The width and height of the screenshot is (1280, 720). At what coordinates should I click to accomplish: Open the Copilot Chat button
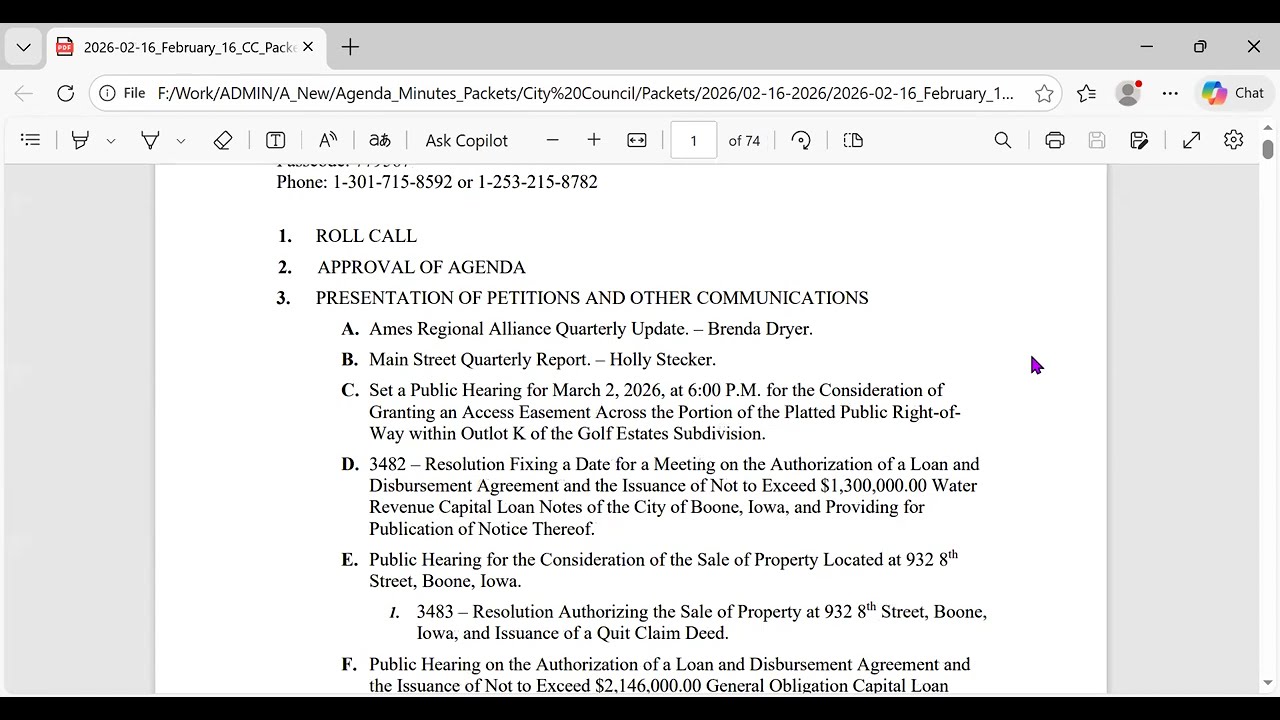pyautogui.click(x=1234, y=93)
